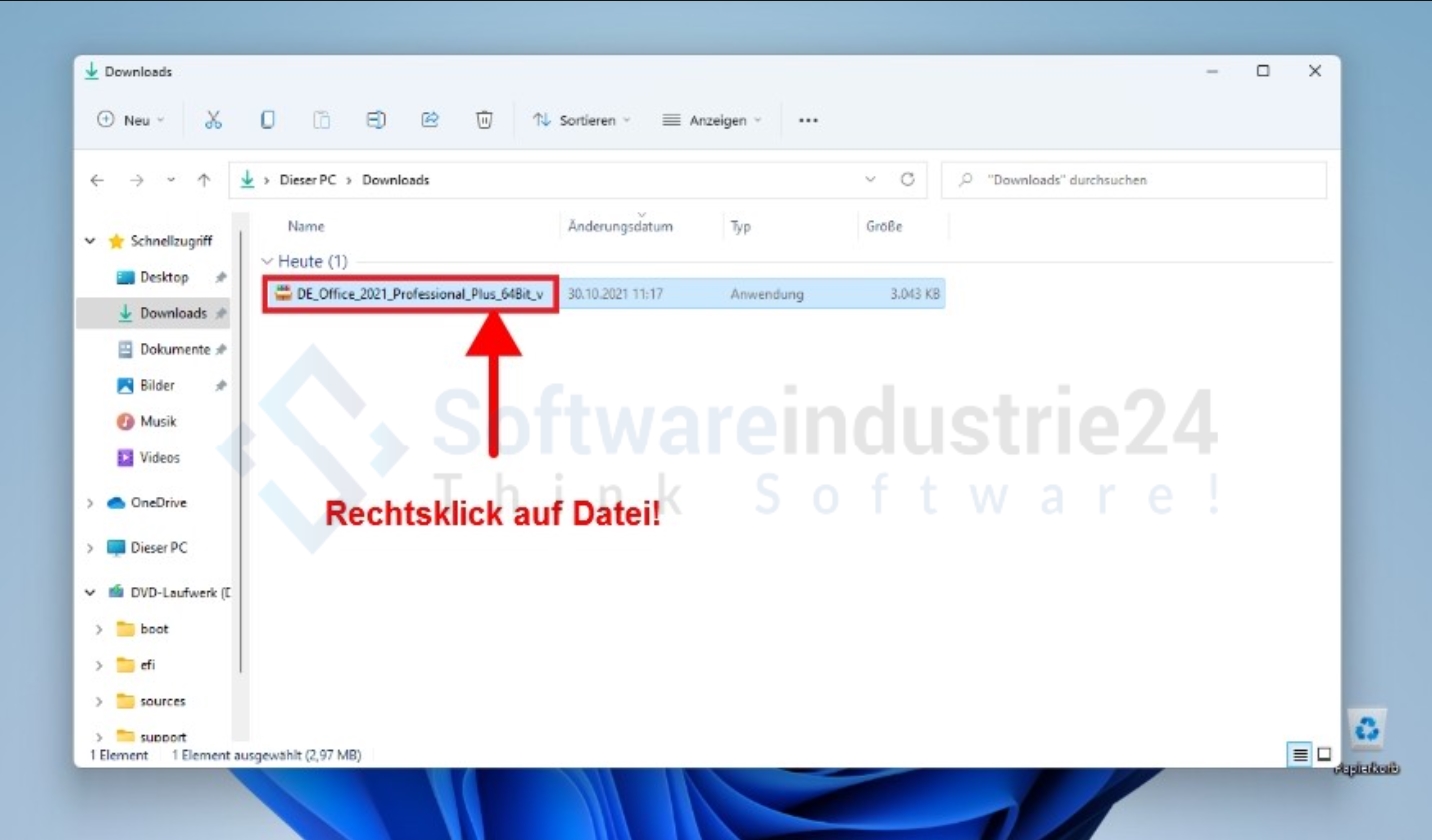The image size is (1432, 840).
Task: Go forward with the right arrow
Action: [x=136, y=180]
